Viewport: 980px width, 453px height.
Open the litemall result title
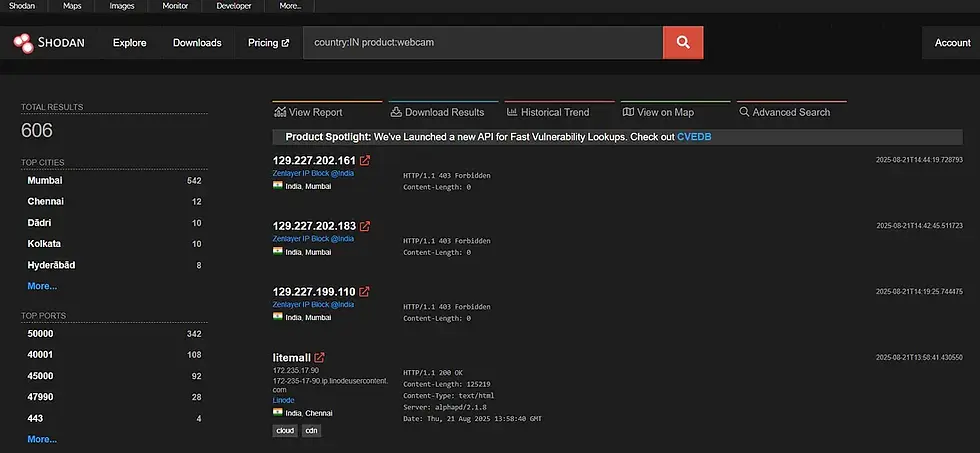click(x=291, y=358)
